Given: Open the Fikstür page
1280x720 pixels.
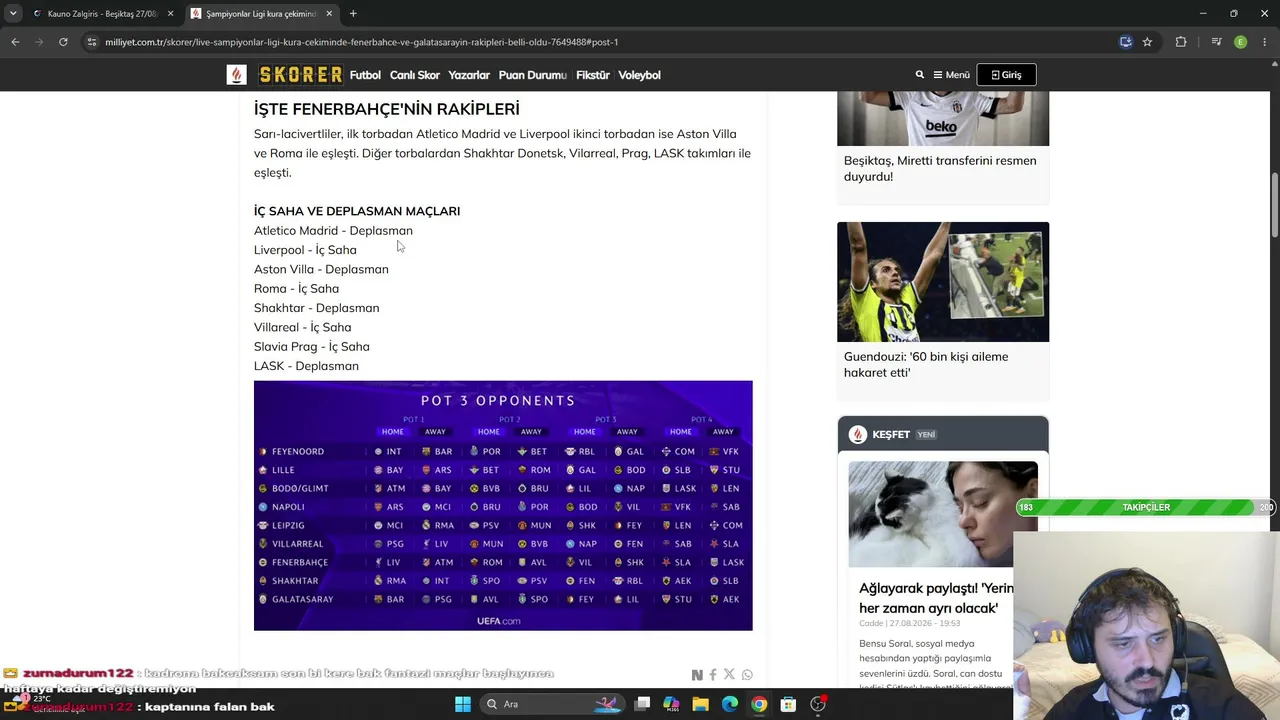Looking at the screenshot, I should (x=593, y=75).
